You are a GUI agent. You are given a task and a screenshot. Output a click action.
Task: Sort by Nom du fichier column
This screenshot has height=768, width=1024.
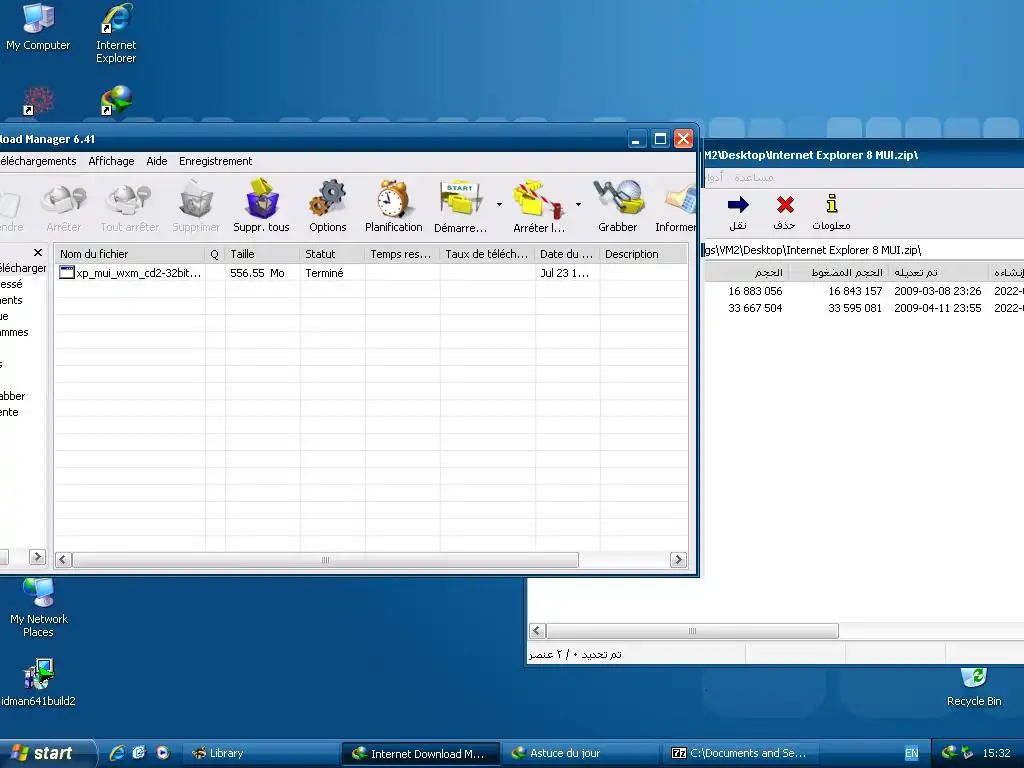tap(129, 254)
